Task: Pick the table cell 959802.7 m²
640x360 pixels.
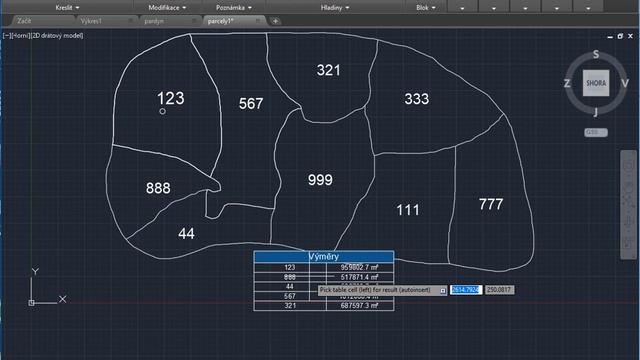Action: coord(360,267)
